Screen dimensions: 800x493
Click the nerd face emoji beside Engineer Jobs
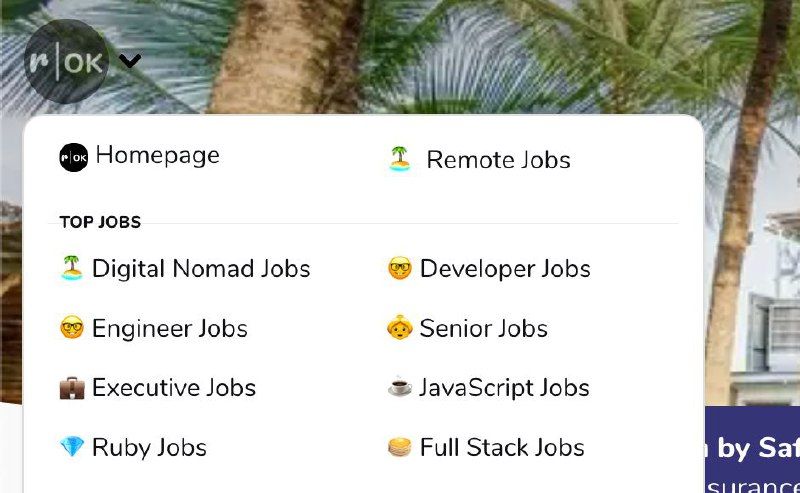click(x=71, y=328)
